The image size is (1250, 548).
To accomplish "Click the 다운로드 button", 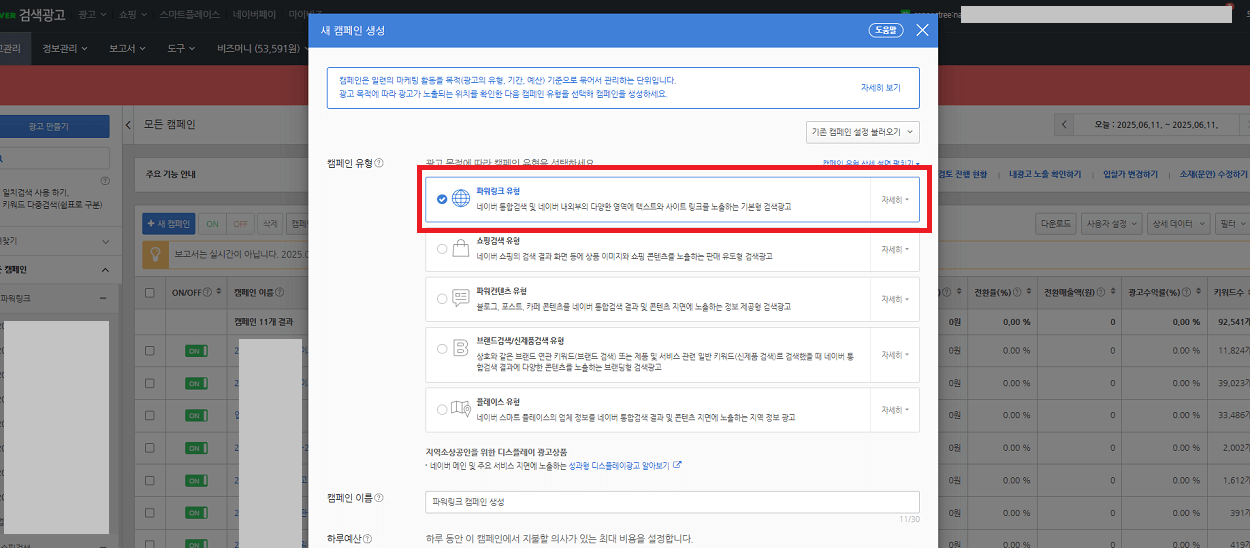I will pyautogui.click(x=1056, y=224).
